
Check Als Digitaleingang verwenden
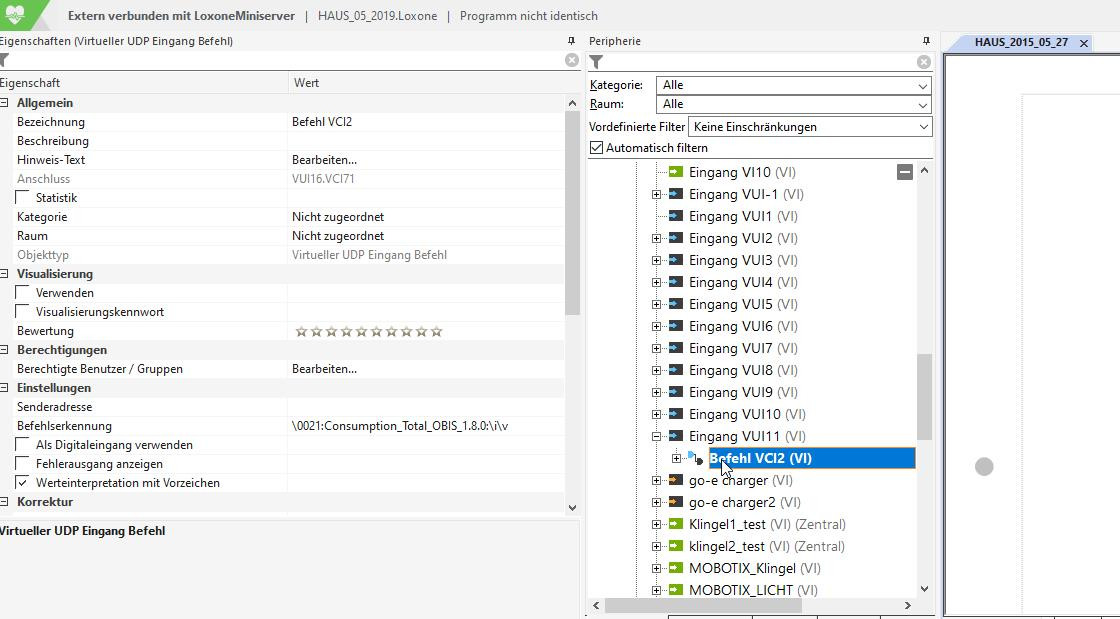tap(23, 445)
